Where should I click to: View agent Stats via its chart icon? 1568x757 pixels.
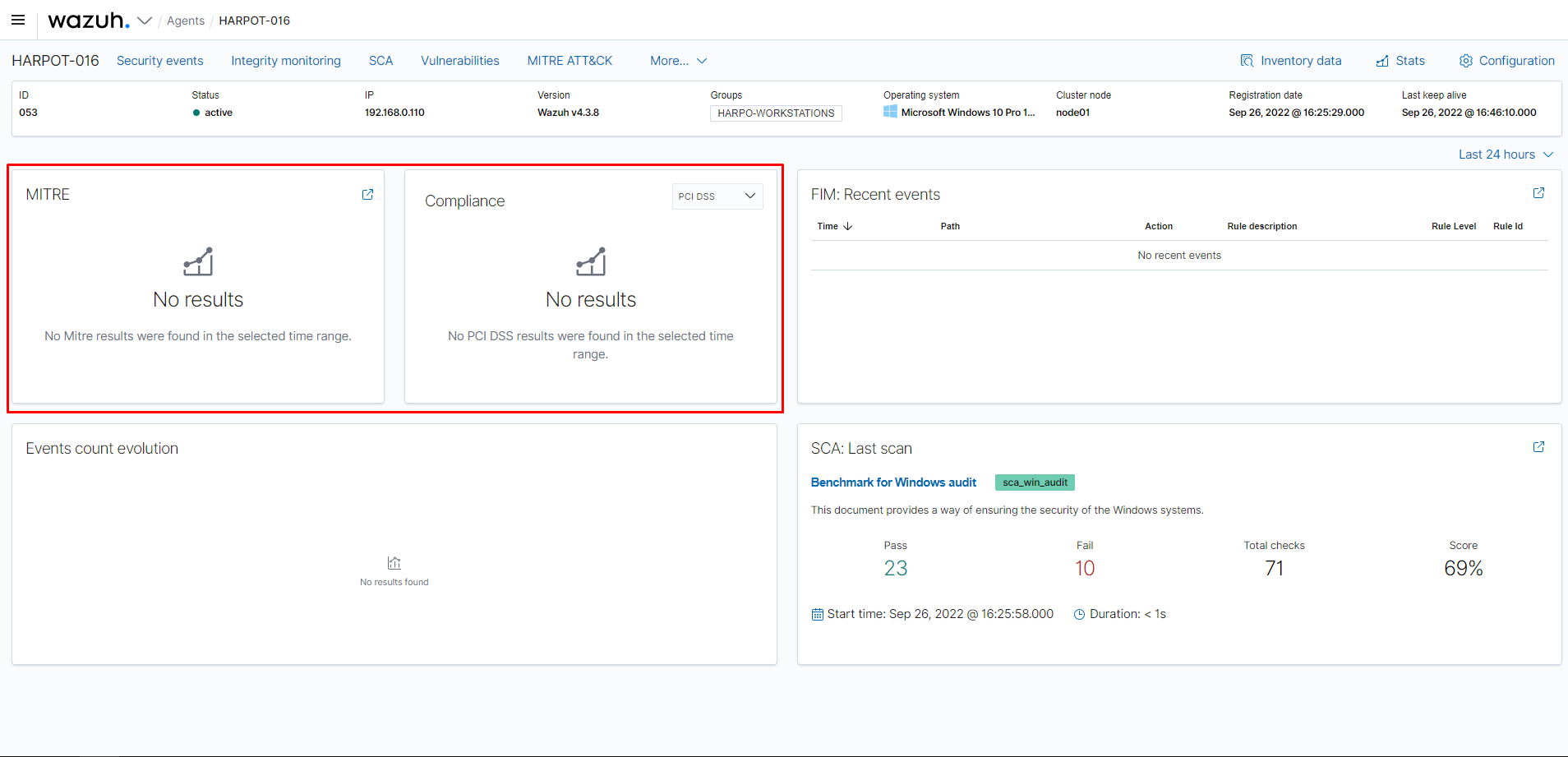1381,60
